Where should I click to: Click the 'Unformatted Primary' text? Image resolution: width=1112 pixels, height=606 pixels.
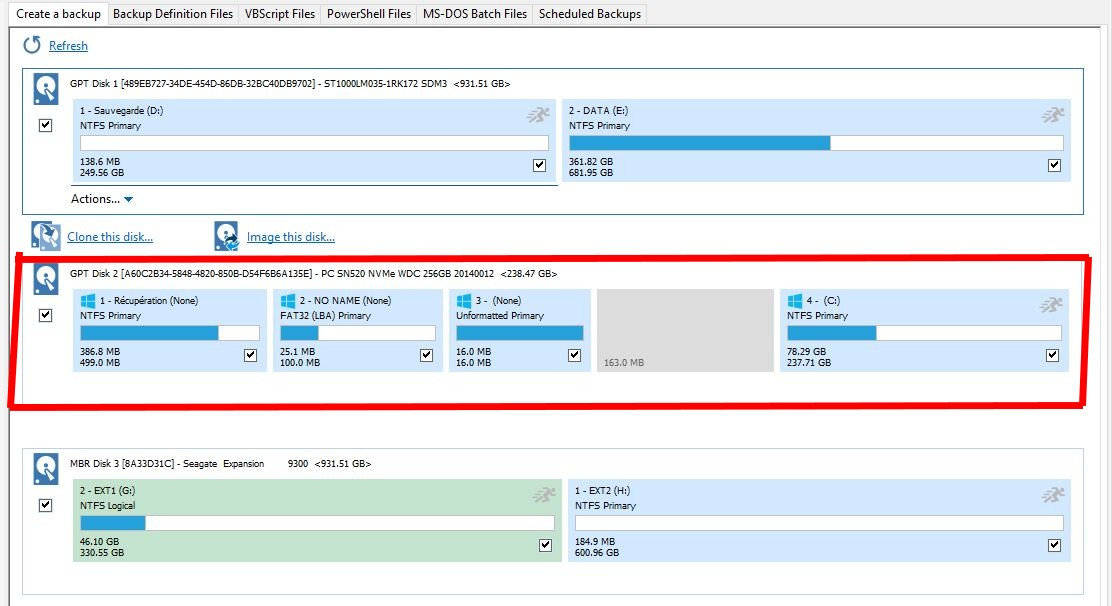[500, 315]
